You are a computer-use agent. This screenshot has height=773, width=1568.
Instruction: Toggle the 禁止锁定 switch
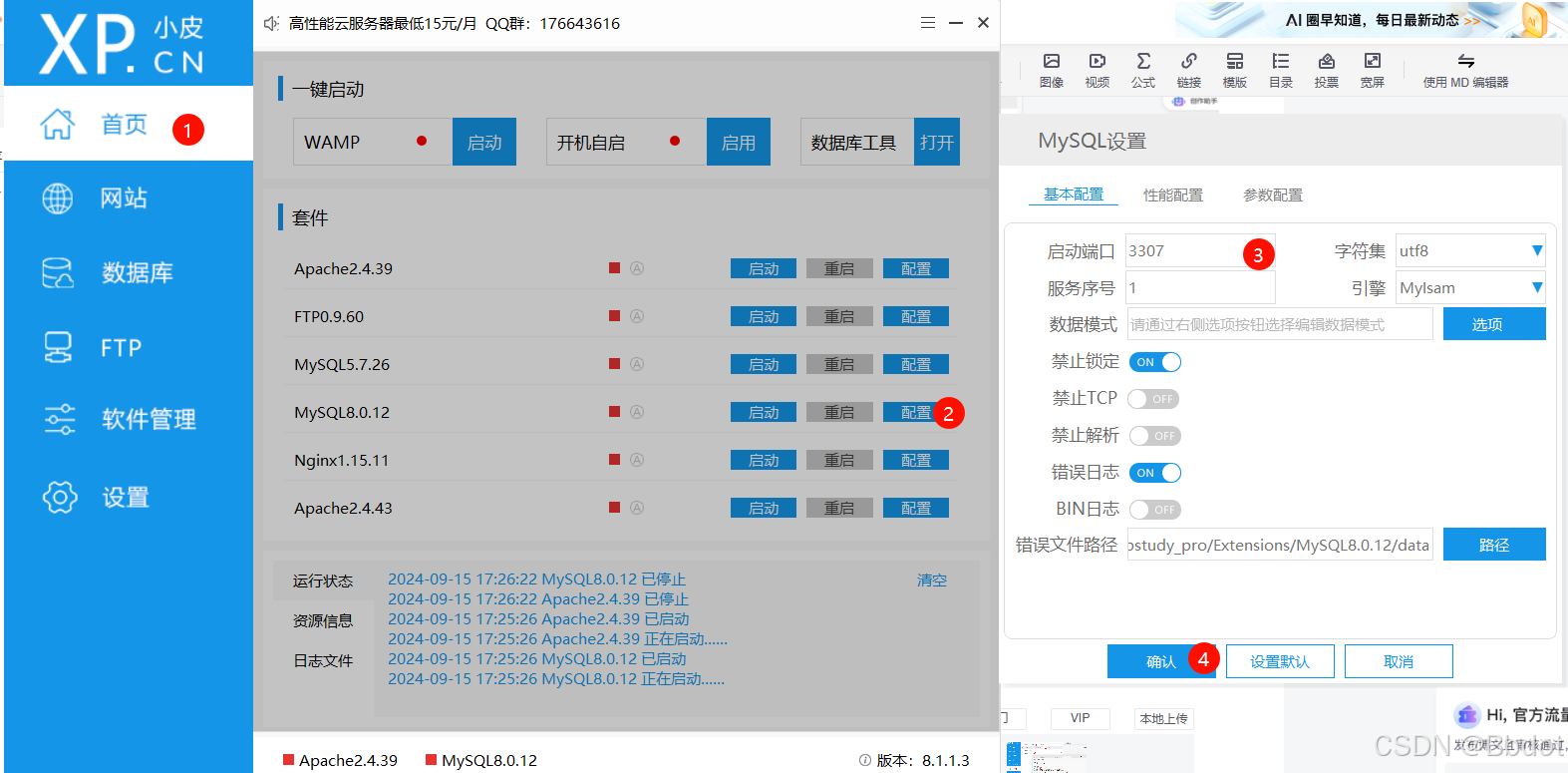pos(1155,362)
